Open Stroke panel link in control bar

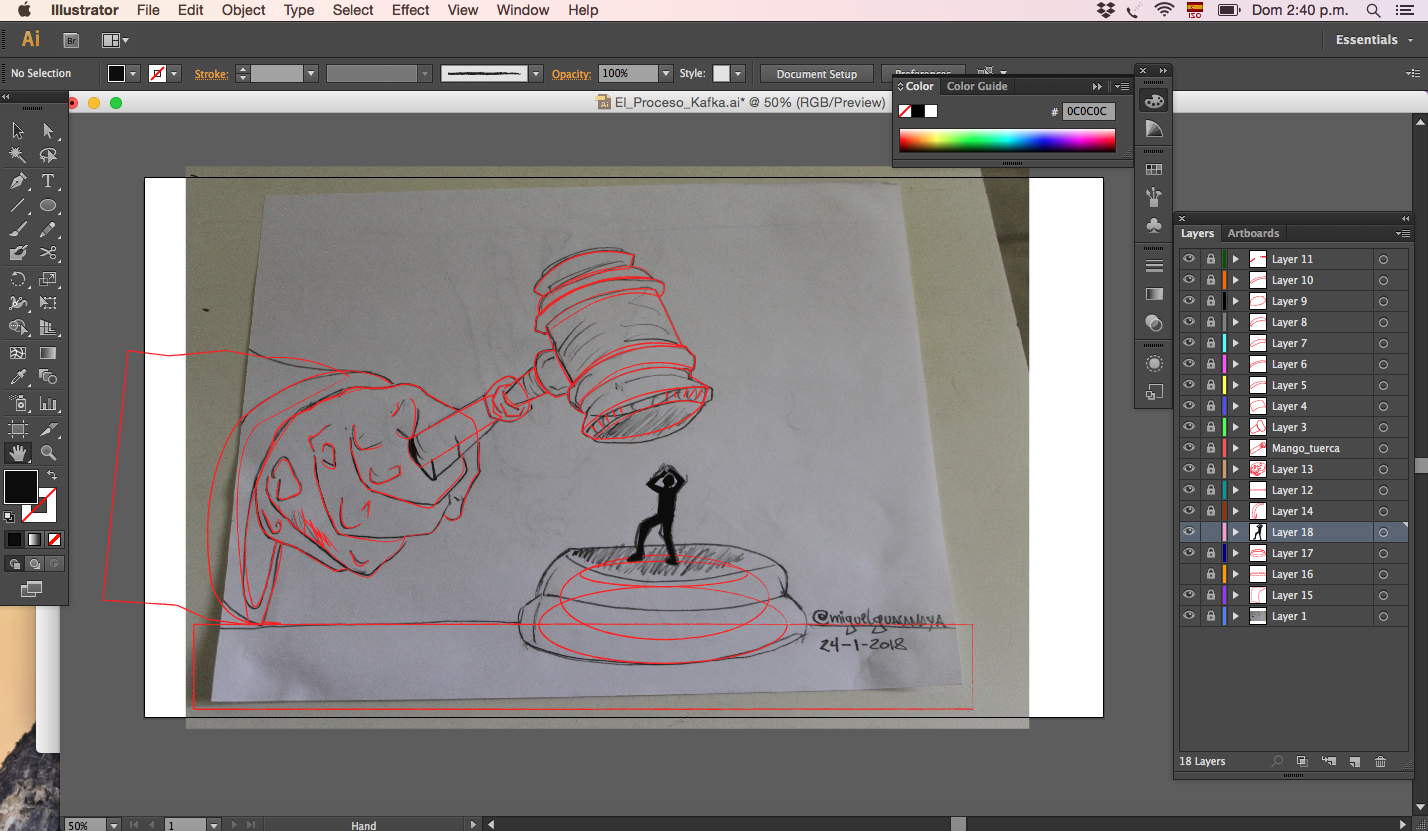pyautogui.click(x=211, y=74)
